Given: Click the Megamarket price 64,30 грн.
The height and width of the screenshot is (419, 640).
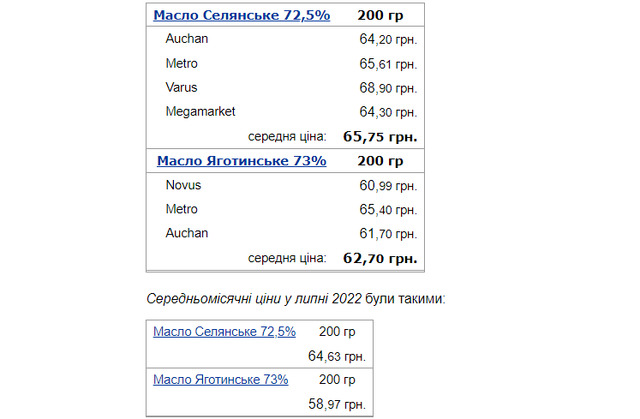Looking at the screenshot, I should 388,112.
